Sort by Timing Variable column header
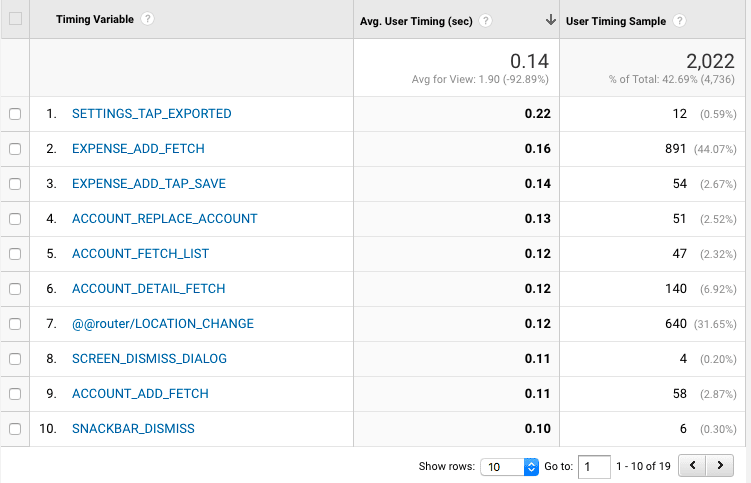751x483 pixels. [94, 19]
